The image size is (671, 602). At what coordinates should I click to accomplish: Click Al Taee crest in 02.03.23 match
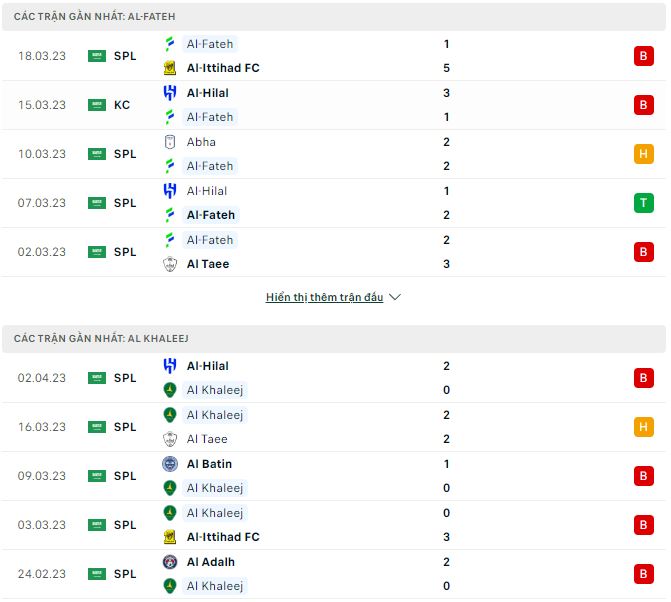[170, 264]
